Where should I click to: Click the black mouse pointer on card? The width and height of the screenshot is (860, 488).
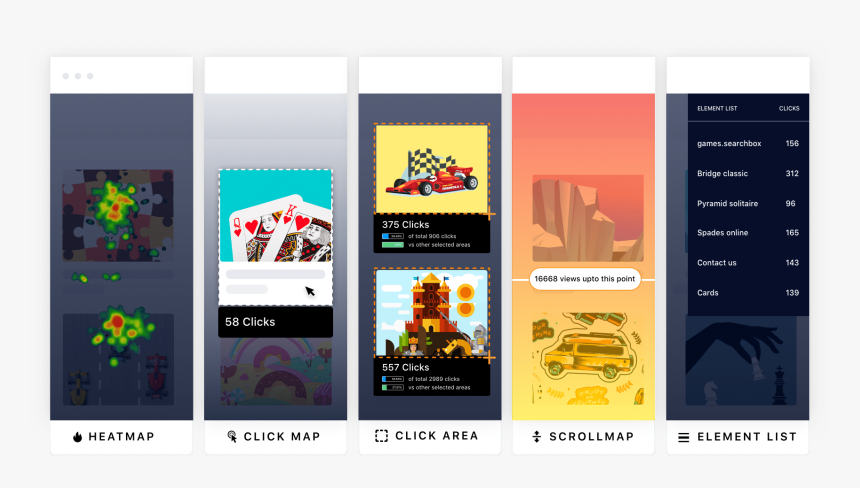coord(310,291)
